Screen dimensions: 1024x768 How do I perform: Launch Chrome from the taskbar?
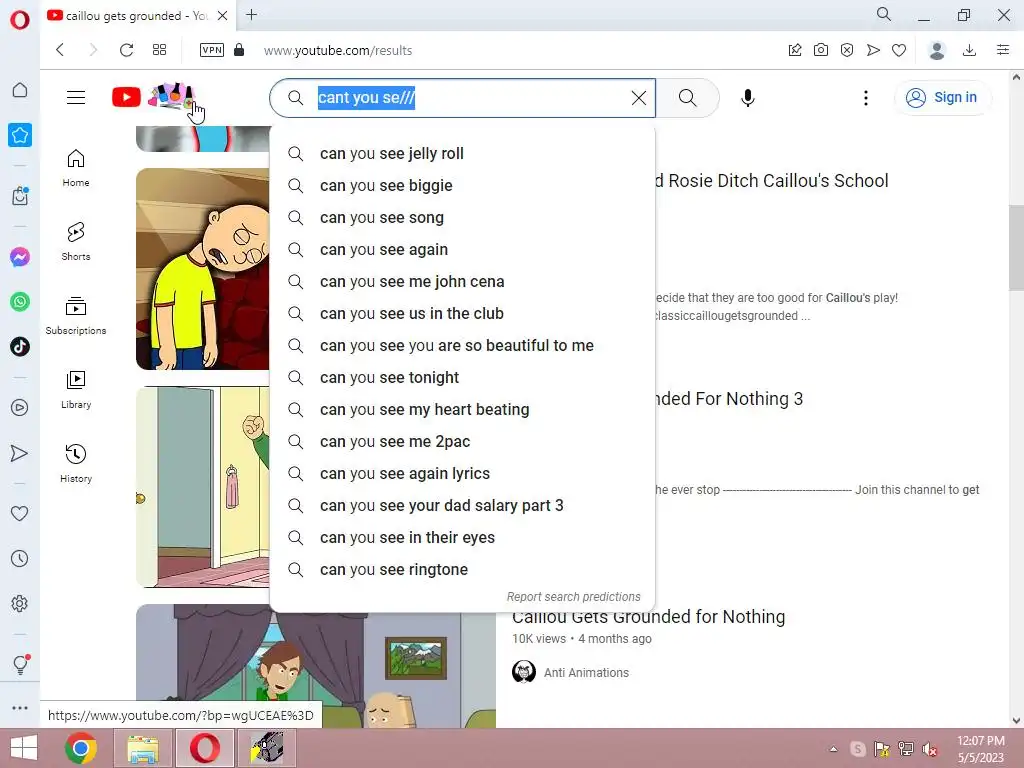pyautogui.click(x=81, y=748)
